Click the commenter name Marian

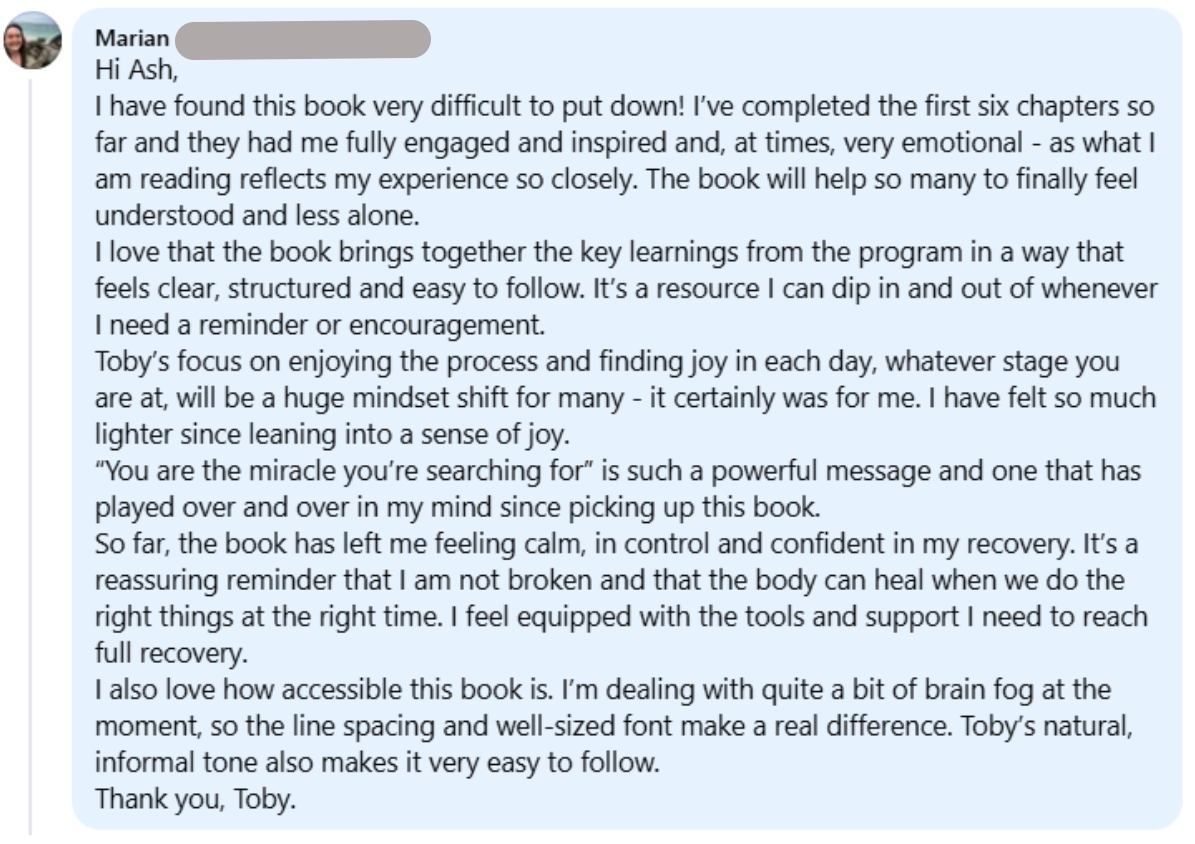(132, 38)
